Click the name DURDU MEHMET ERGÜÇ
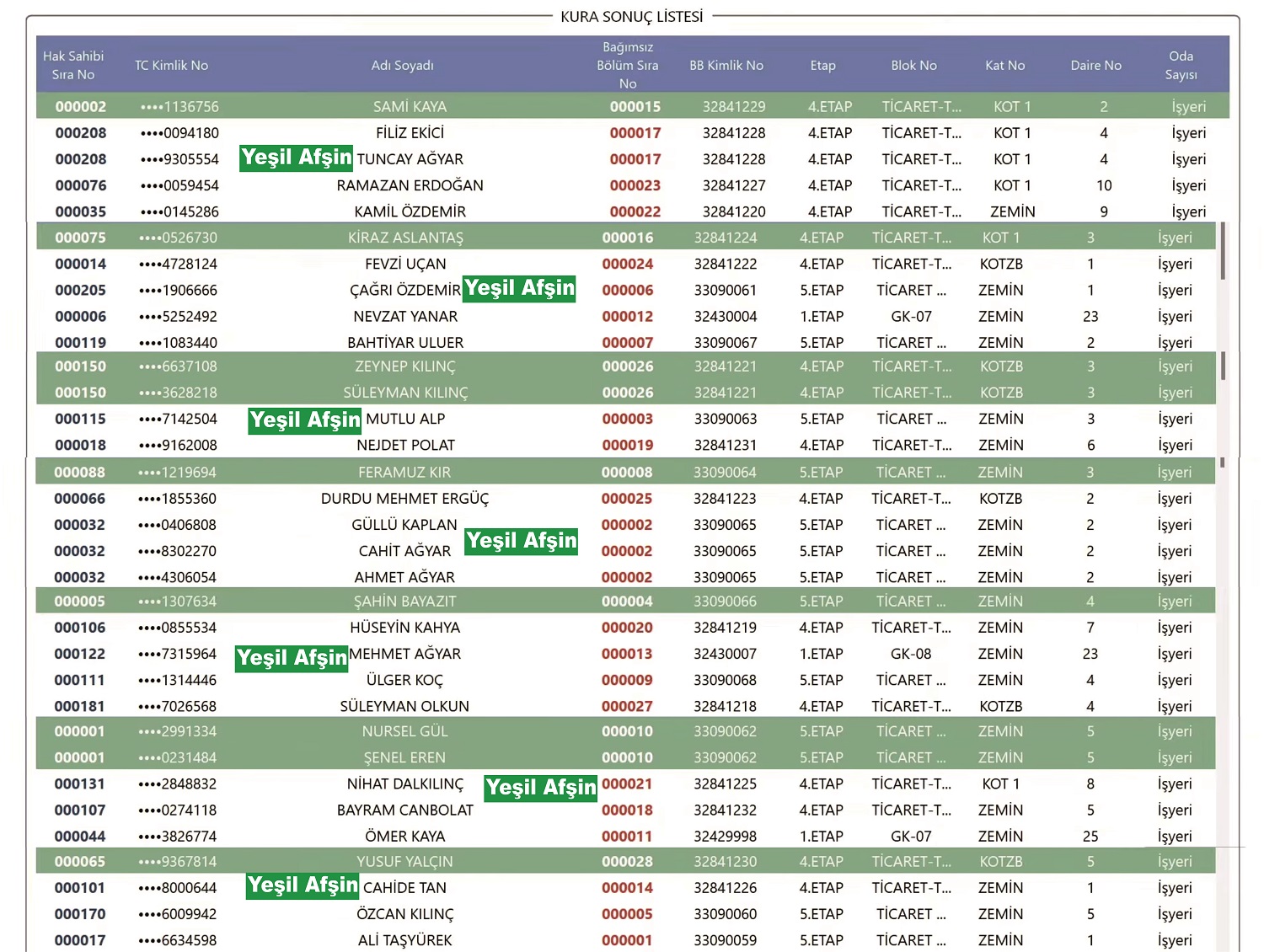Screen dimensions: 1264x952 pyautogui.click(x=404, y=499)
